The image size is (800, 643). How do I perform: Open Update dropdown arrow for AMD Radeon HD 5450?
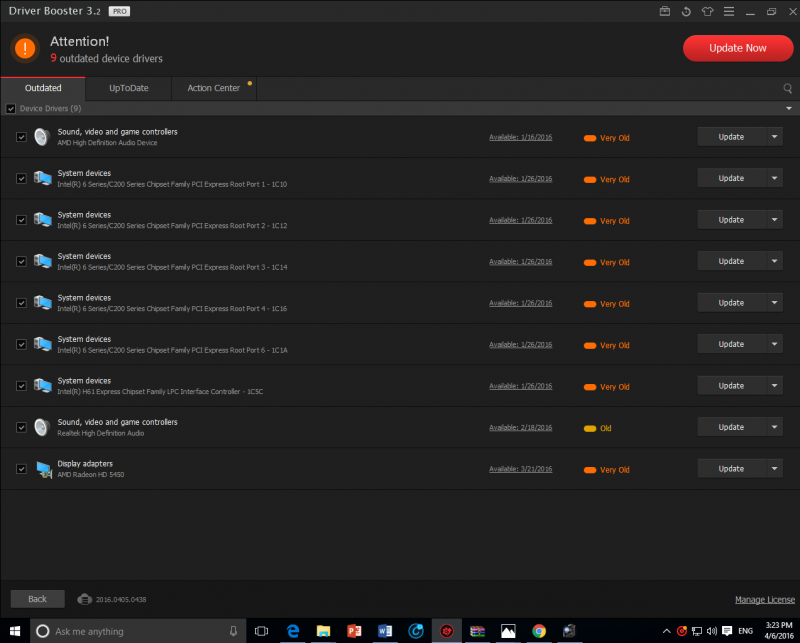(774, 469)
